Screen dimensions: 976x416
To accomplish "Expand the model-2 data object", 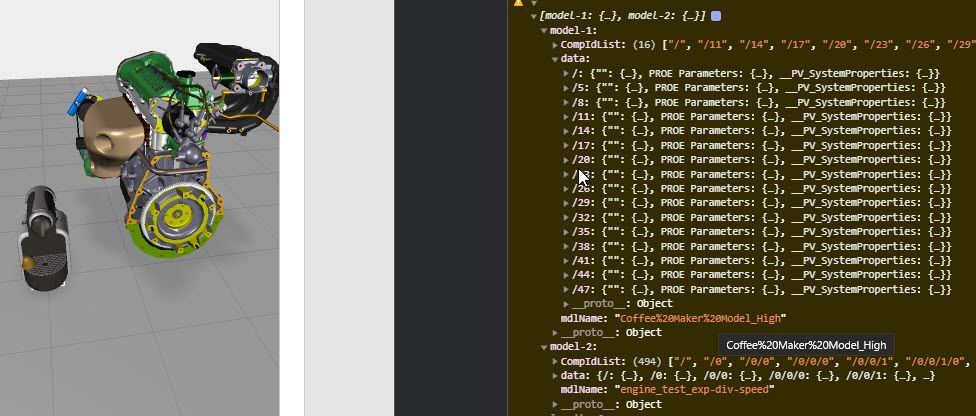I will [555, 376].
